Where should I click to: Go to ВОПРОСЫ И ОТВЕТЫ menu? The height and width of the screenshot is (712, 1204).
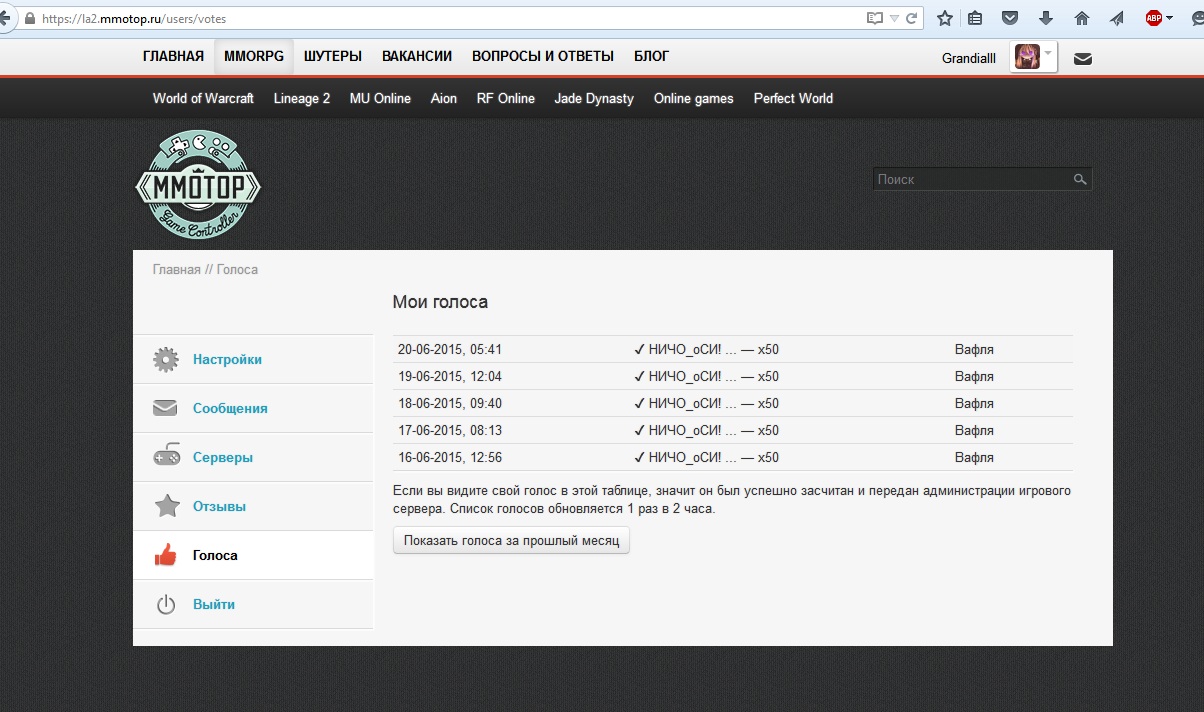click(x=543, y=57)
